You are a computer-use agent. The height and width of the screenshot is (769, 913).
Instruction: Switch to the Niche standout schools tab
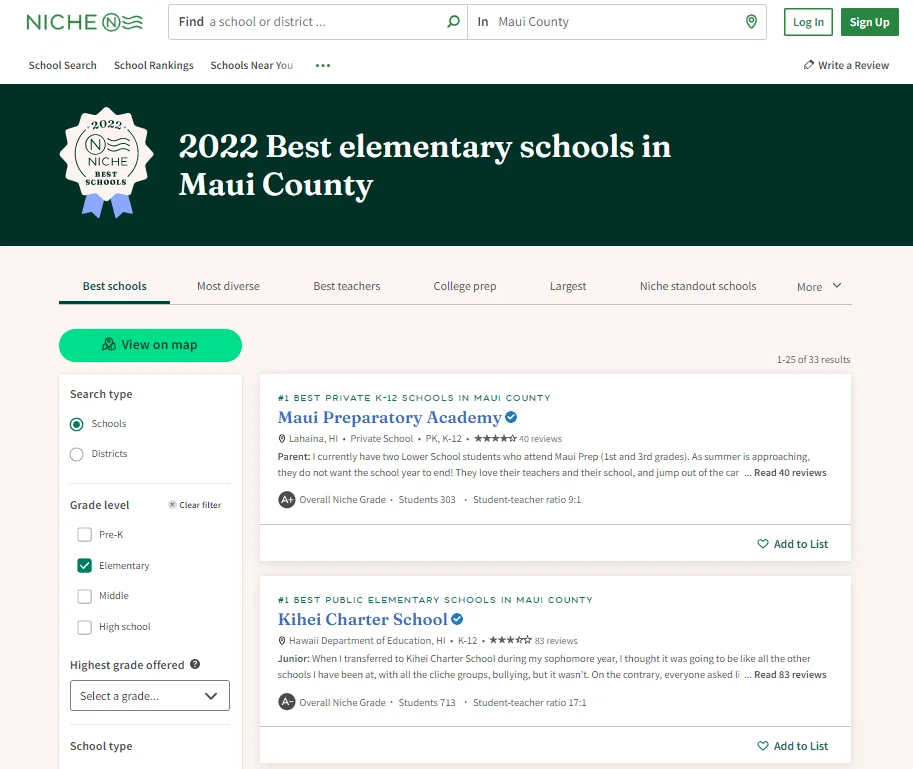point(698,286)
